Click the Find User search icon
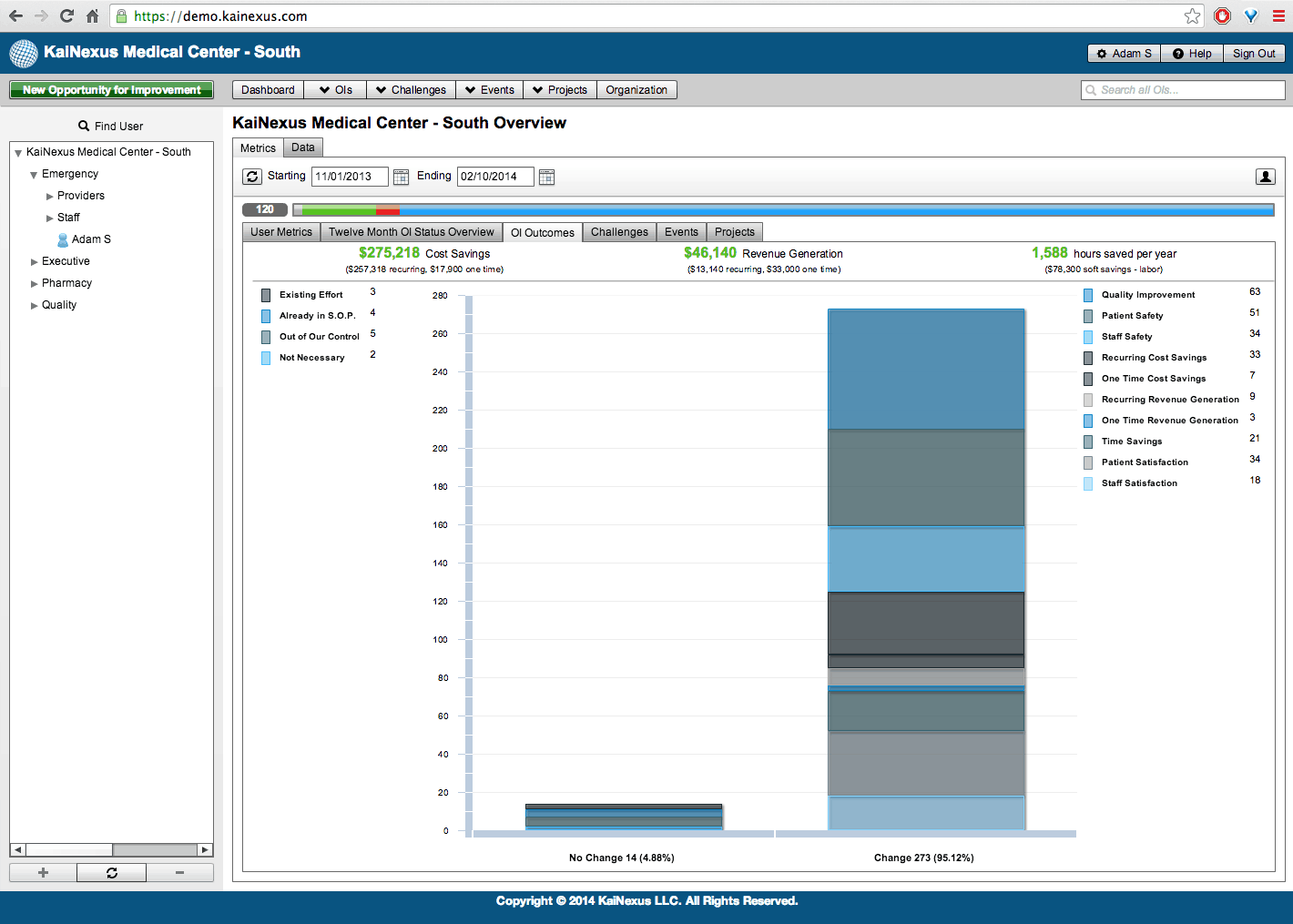The width and height of the screenshot is (1293, 924). point(84,127)
